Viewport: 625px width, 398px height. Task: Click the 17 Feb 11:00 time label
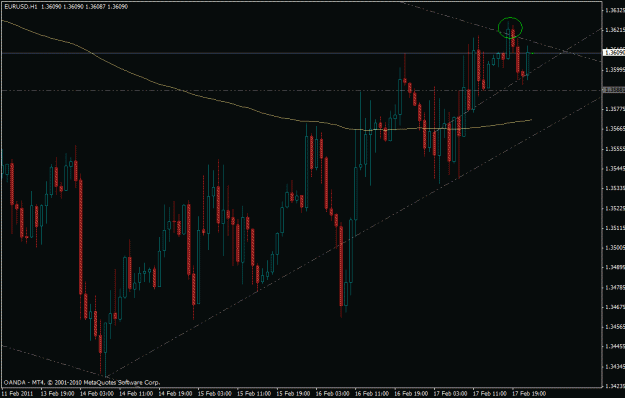[490, 393]
